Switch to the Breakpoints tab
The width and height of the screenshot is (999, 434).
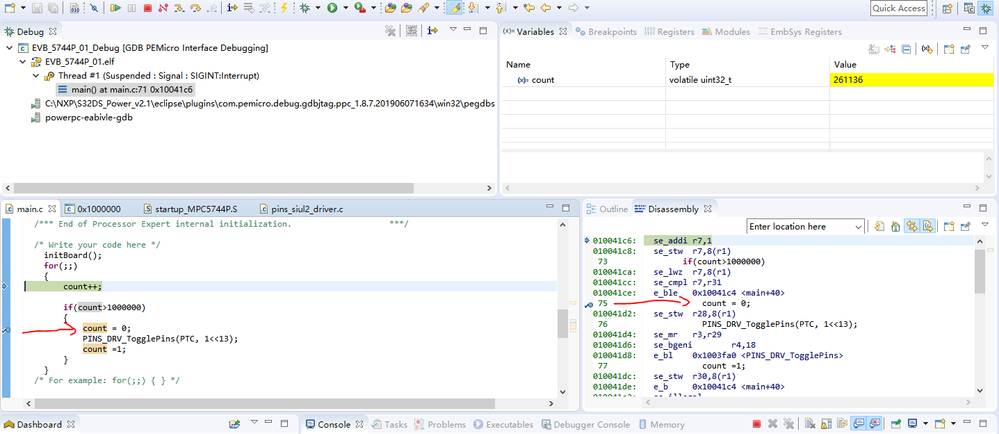point(605,32)
